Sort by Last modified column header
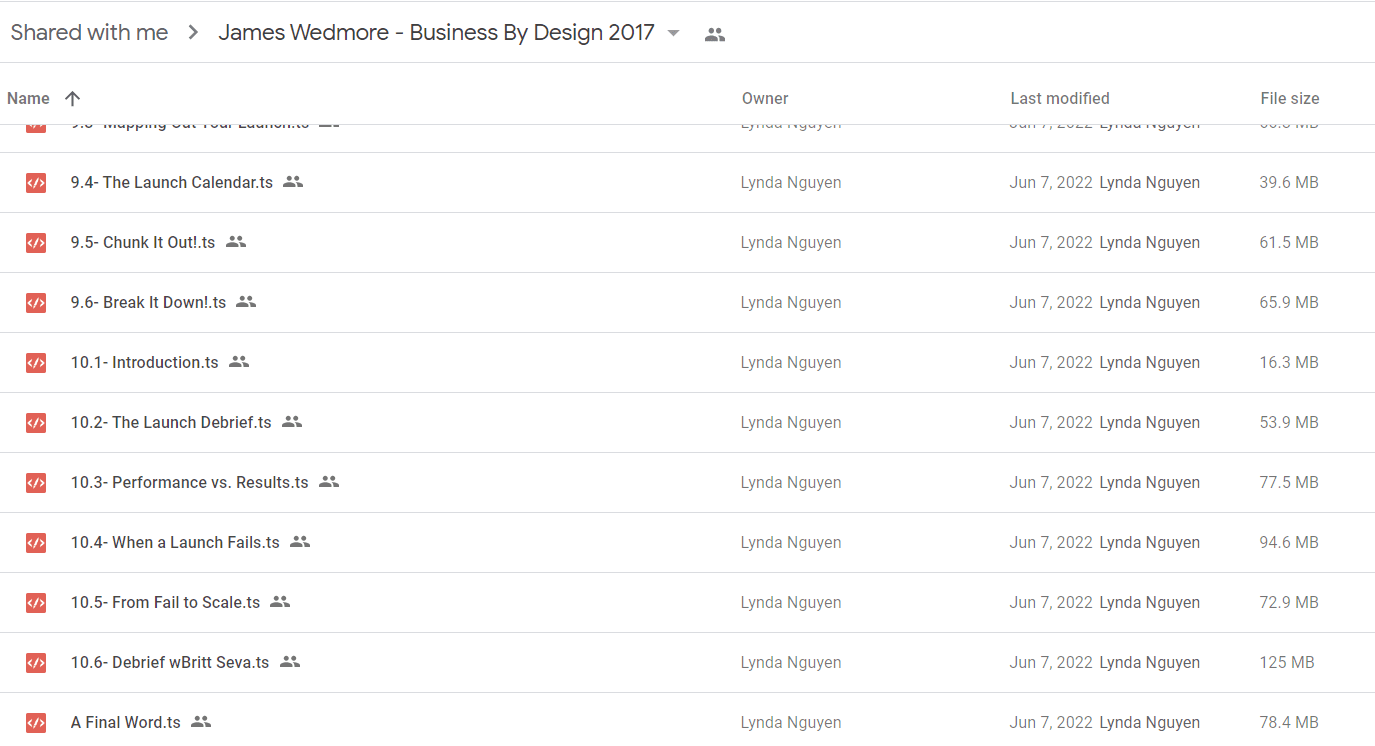The height and width of the screenshot is (746, 1375). pyautogui.click(x=1060, y=98)
